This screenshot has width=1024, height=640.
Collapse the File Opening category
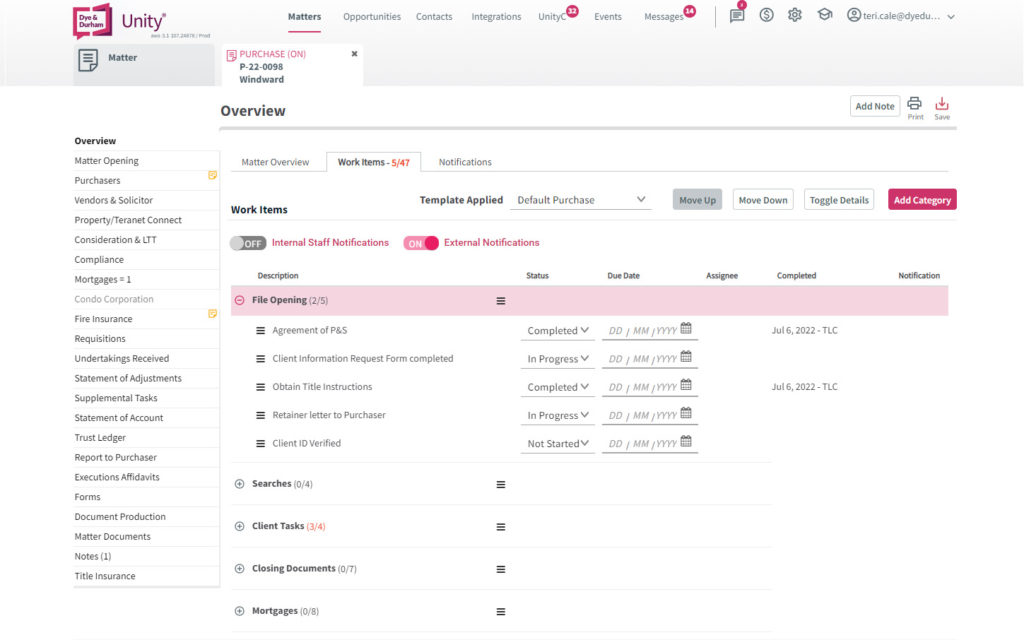point(239,300)
